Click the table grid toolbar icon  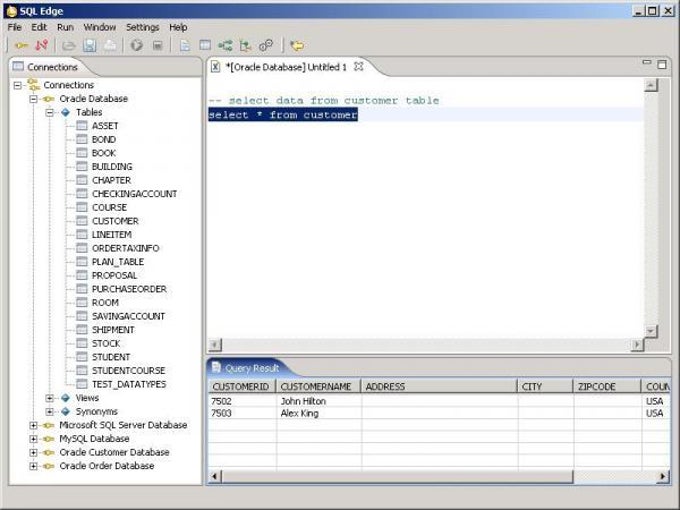(205, 45)
